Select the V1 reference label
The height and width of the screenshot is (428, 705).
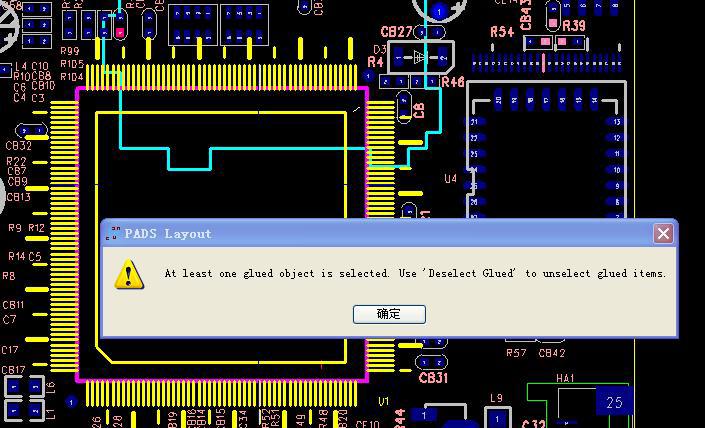click(384, 401)
